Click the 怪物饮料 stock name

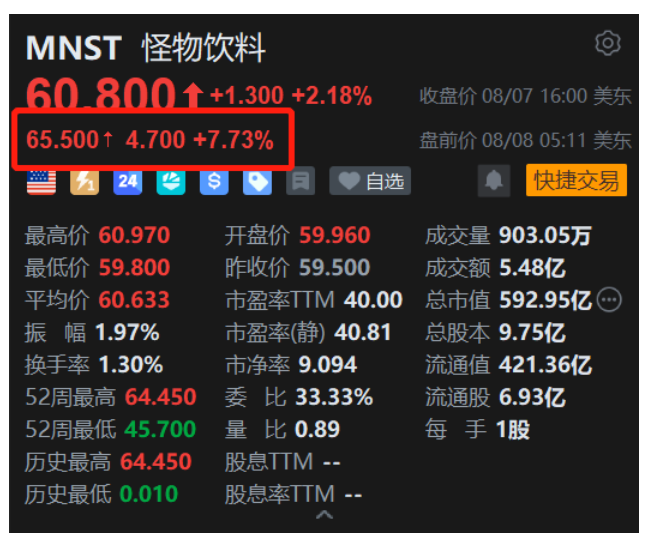click(203, 48)
